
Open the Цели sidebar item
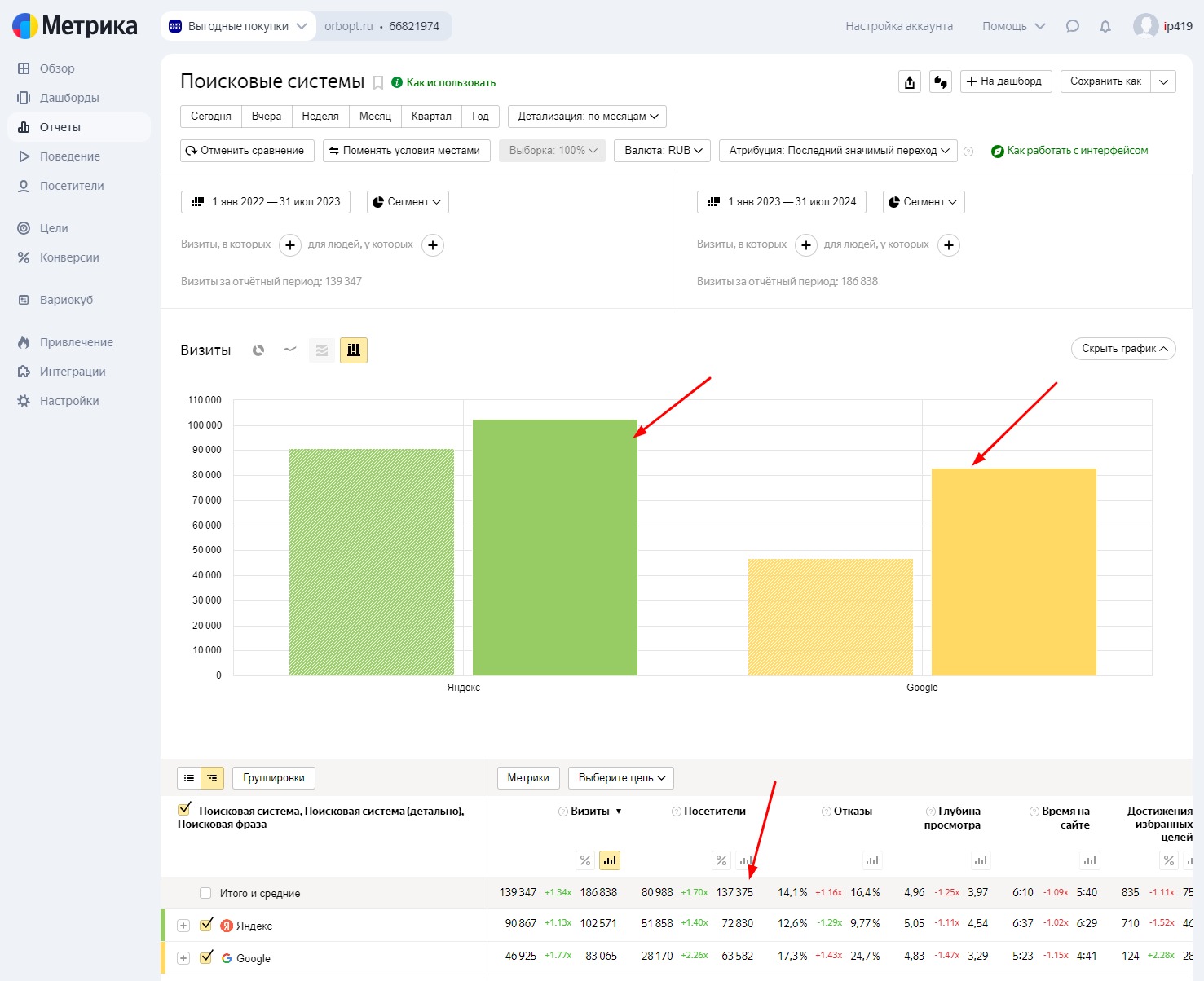click(x=54, y=228)
